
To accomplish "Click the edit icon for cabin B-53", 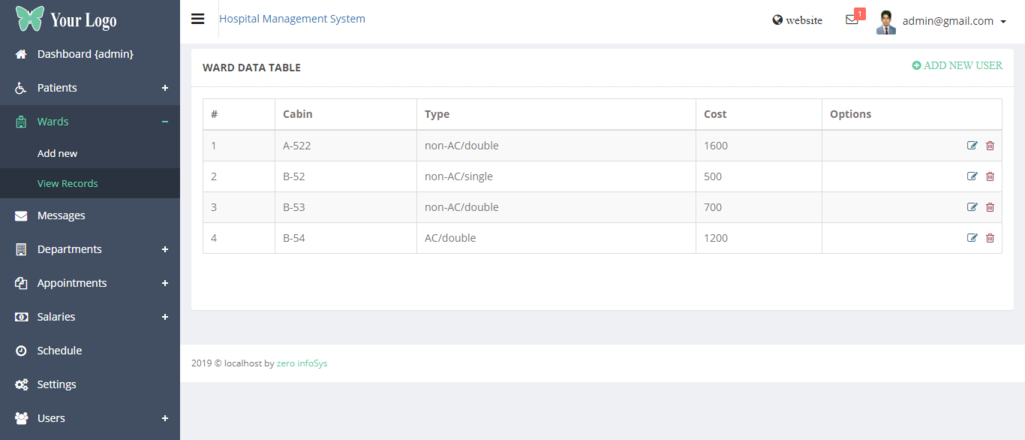I will pyautogui.click(x=971, y=208).
